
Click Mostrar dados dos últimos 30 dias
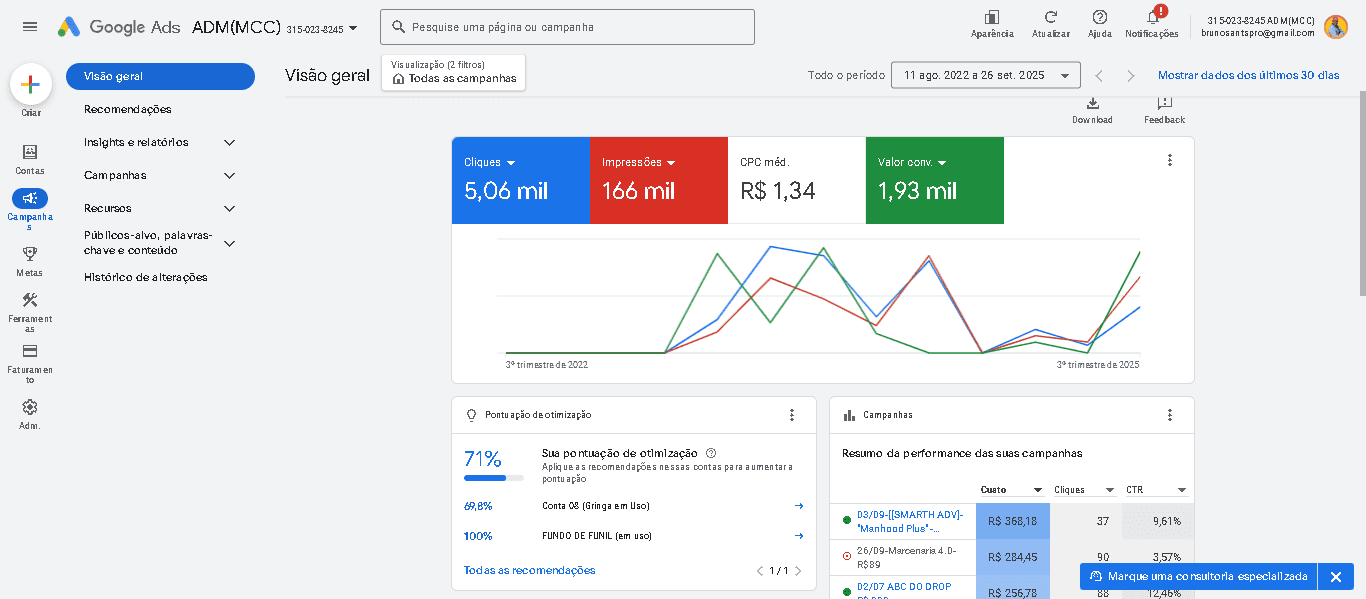(x=1248, y=76)
